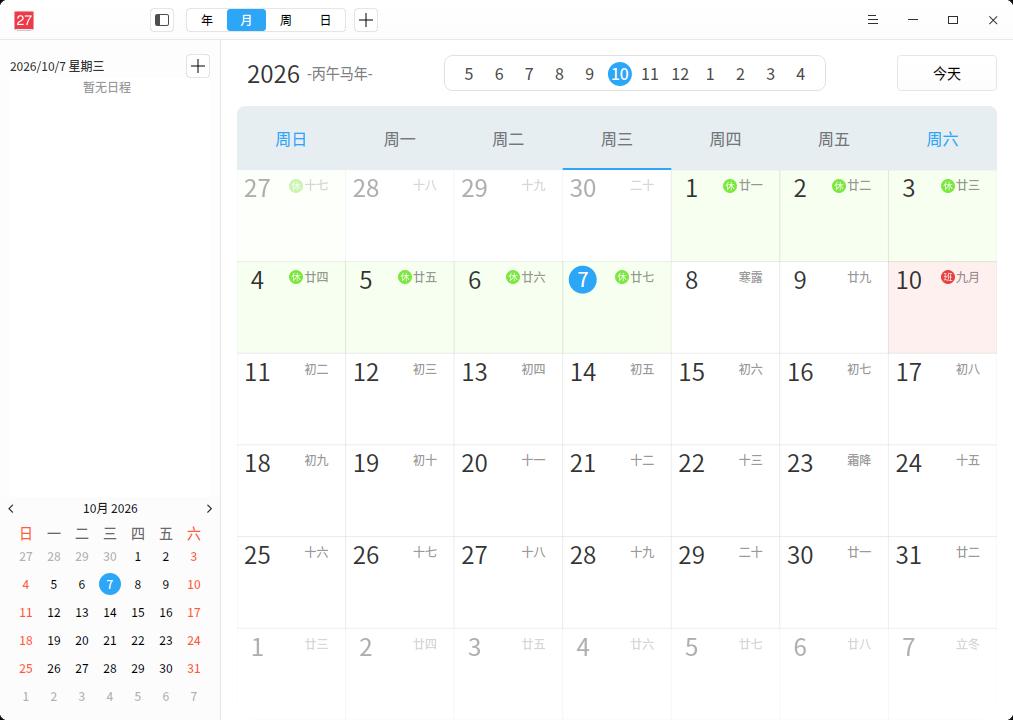Select October 3 廿三 holiday cell
1013x720 pixels.
[942, 216]
